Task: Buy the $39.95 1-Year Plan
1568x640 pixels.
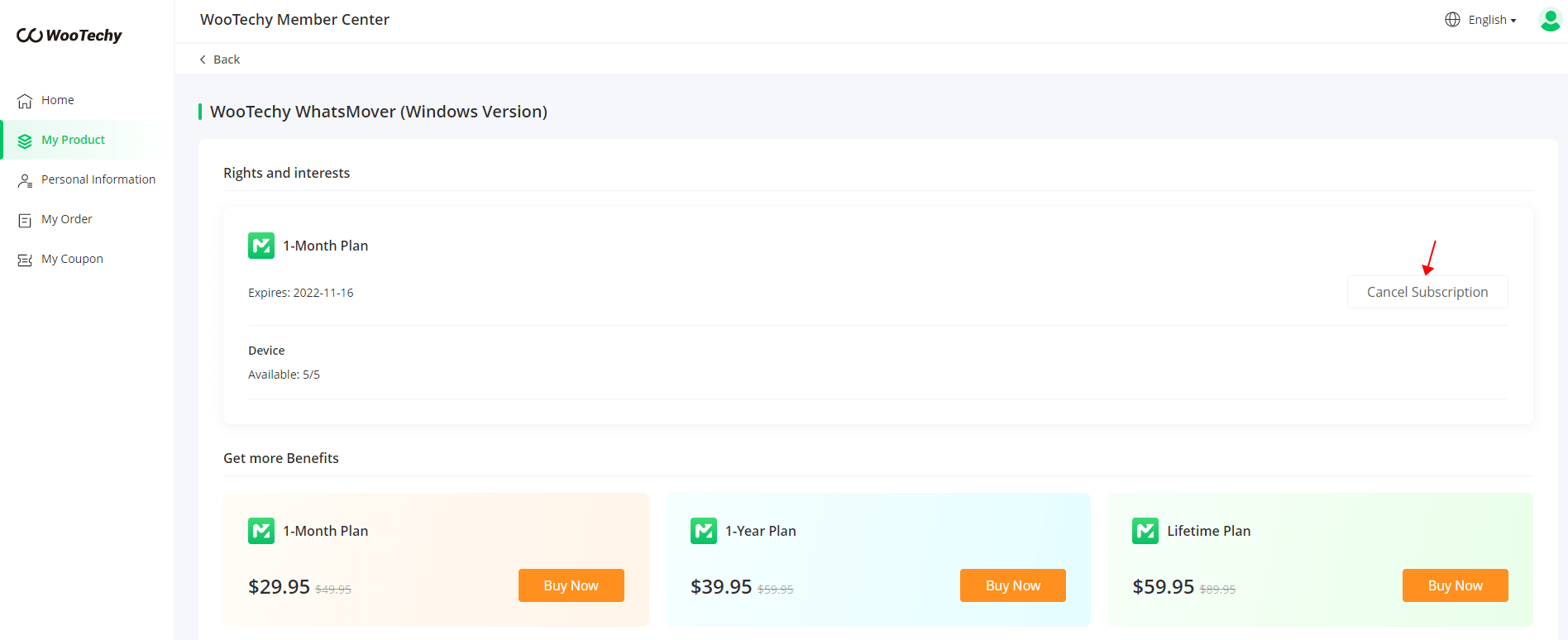Action: [x=1012, y=585]
